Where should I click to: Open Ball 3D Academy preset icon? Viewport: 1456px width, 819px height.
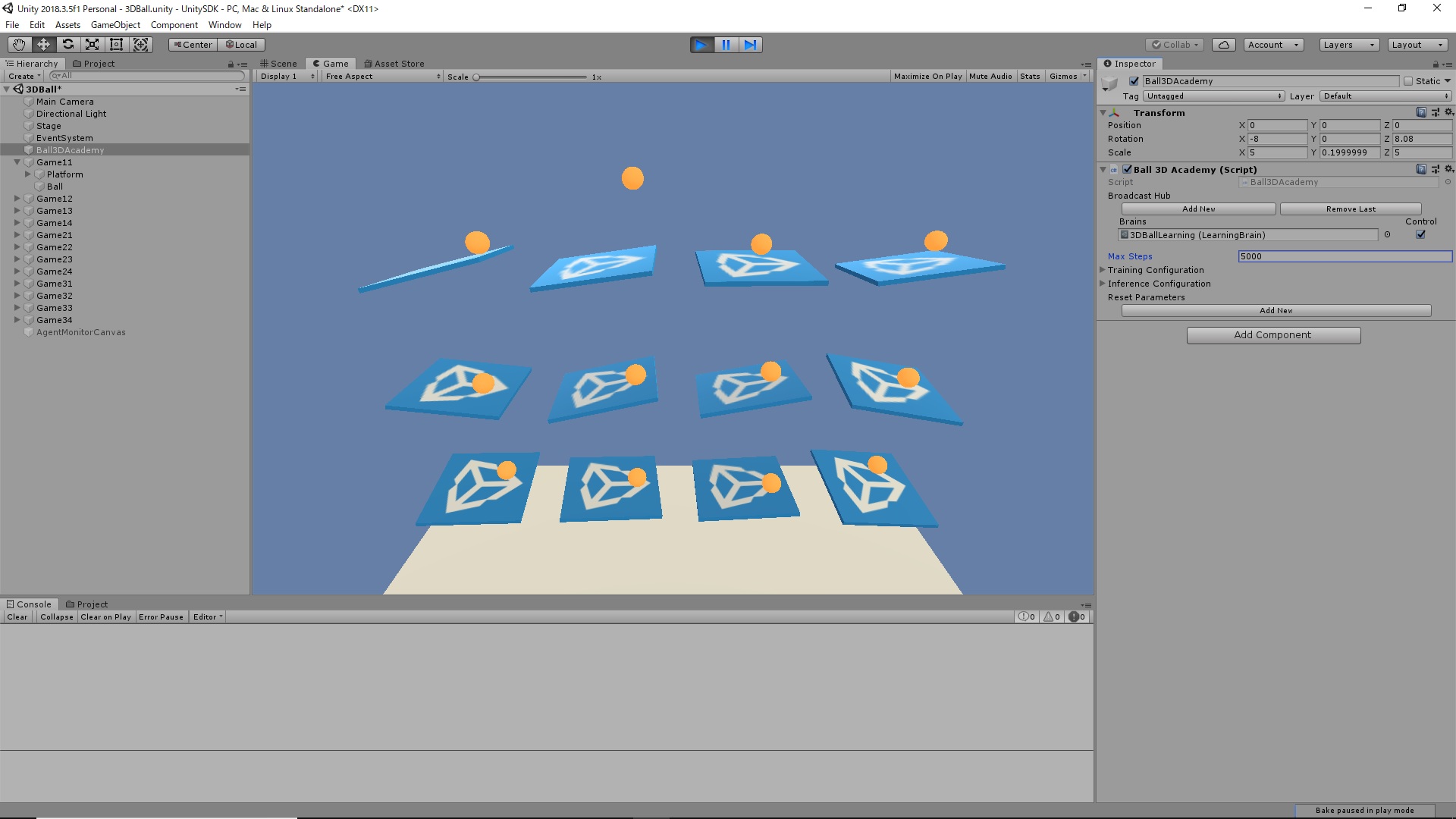coord(1435,169)
